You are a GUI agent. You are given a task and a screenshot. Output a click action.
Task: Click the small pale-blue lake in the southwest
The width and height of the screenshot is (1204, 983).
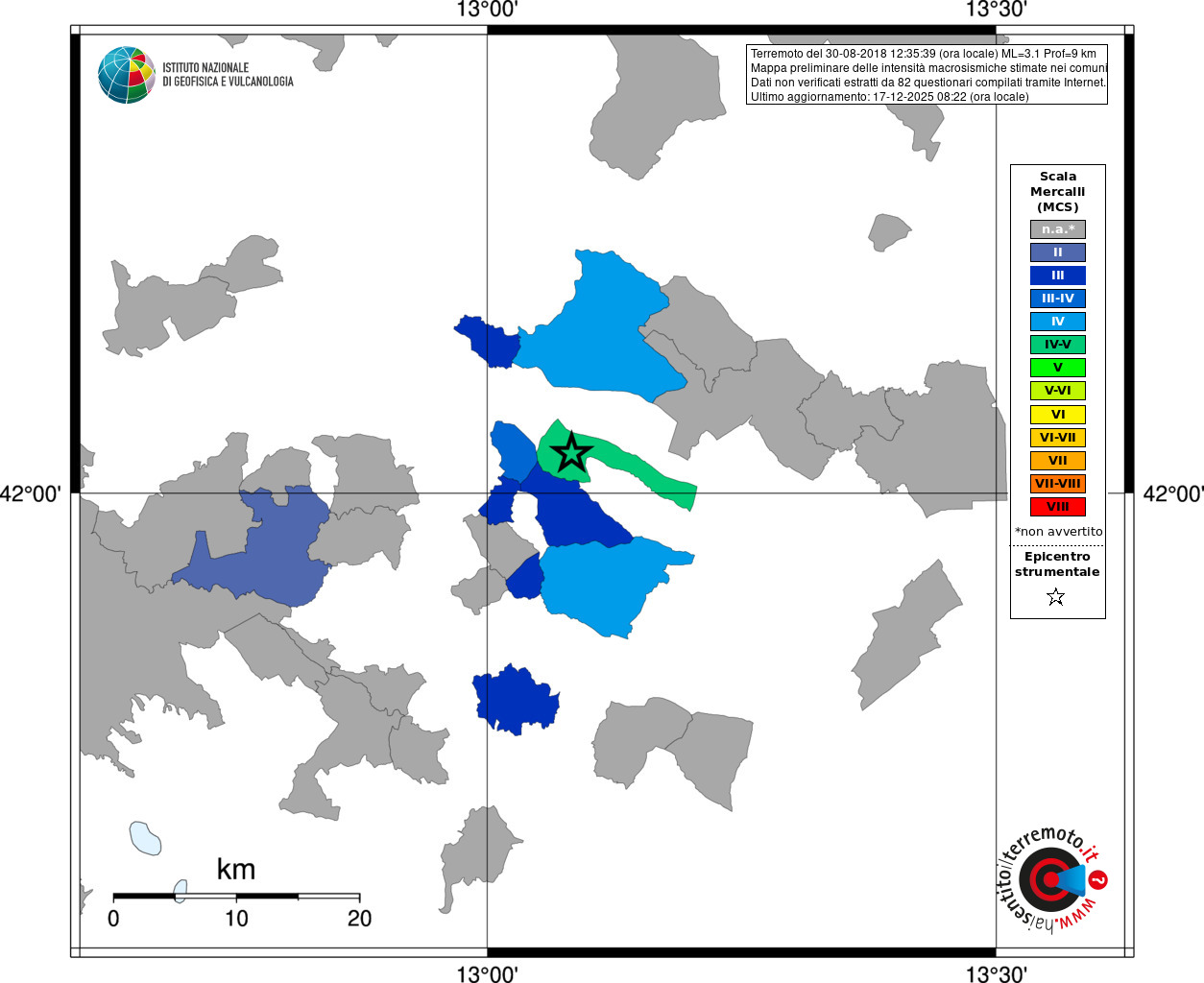click(145, 838)
